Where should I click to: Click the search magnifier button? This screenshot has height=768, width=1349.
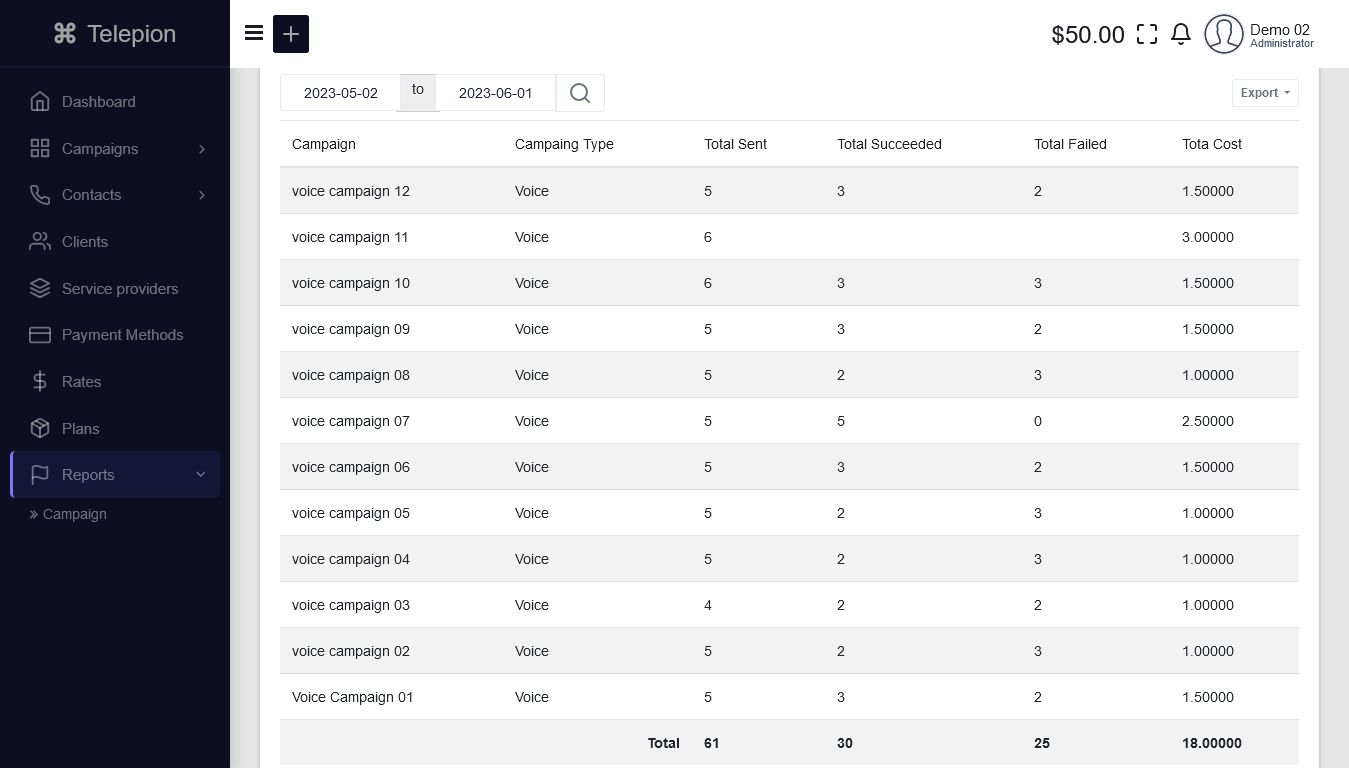(x=580, y=93)
